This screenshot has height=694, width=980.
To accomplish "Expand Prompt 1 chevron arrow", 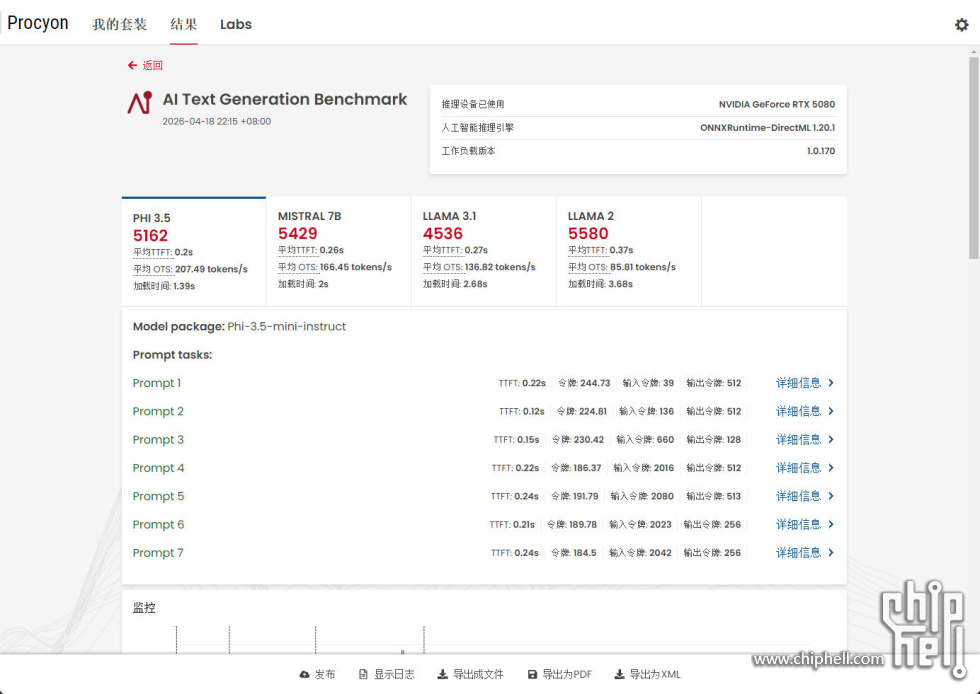I will pos(831,383).
